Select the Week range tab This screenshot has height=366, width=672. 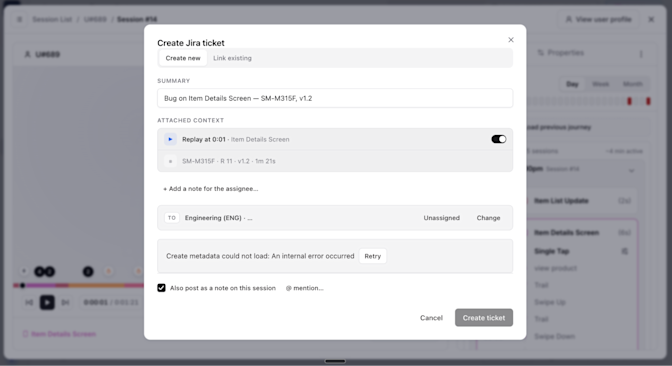[x=600, y=84]
